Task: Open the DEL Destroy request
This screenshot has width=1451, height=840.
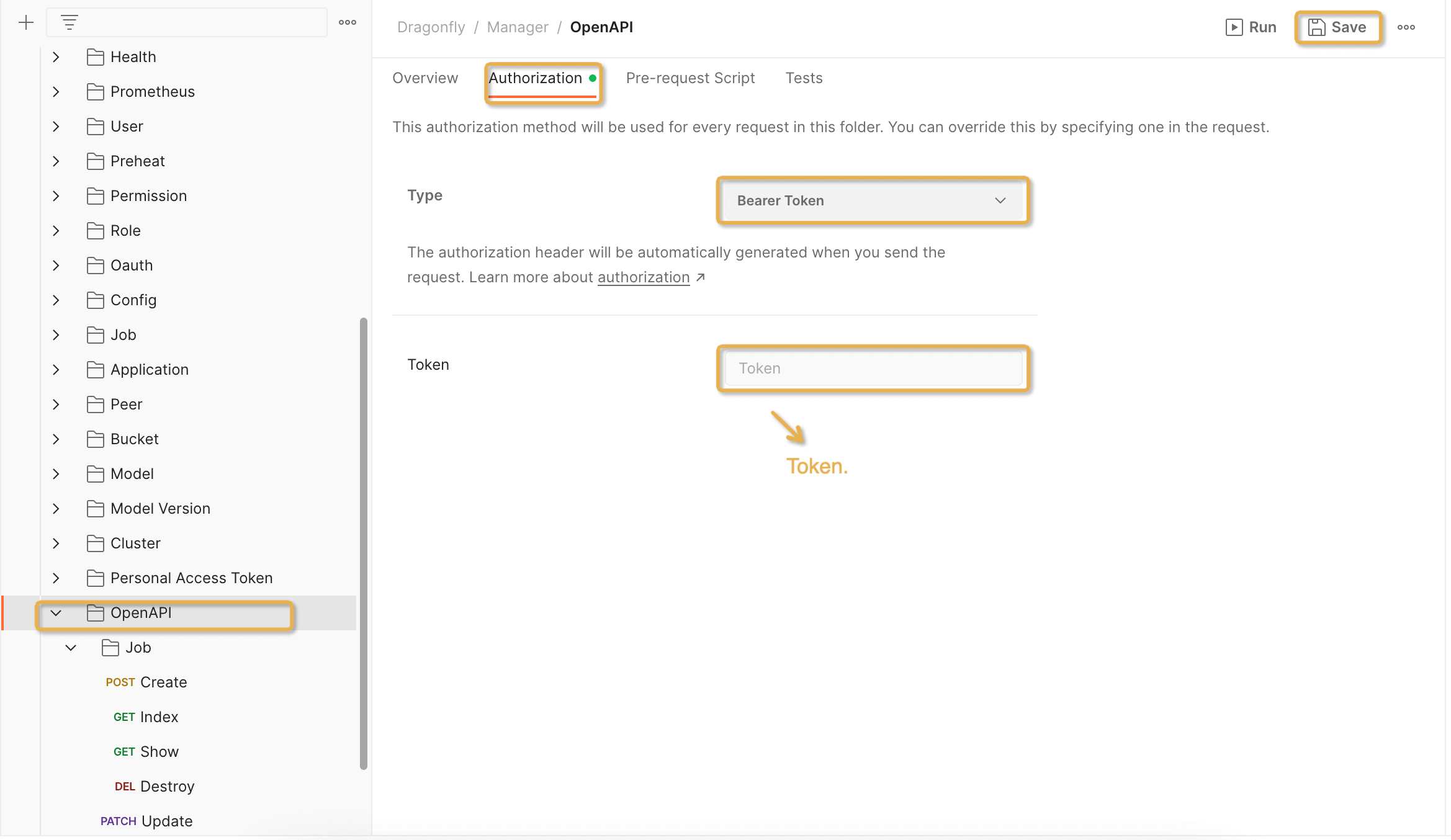Action: [x=155, y=787]
